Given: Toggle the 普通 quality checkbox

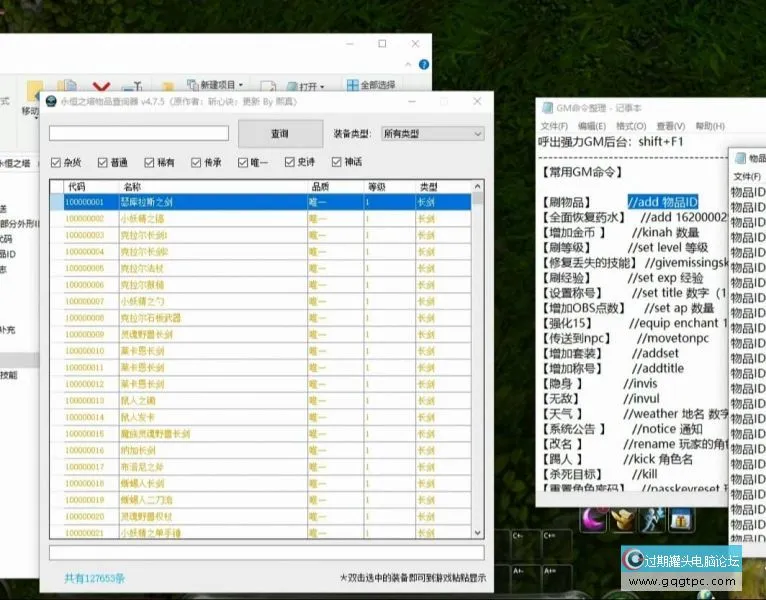Looking at the screenshot, I should click(102, 162).
